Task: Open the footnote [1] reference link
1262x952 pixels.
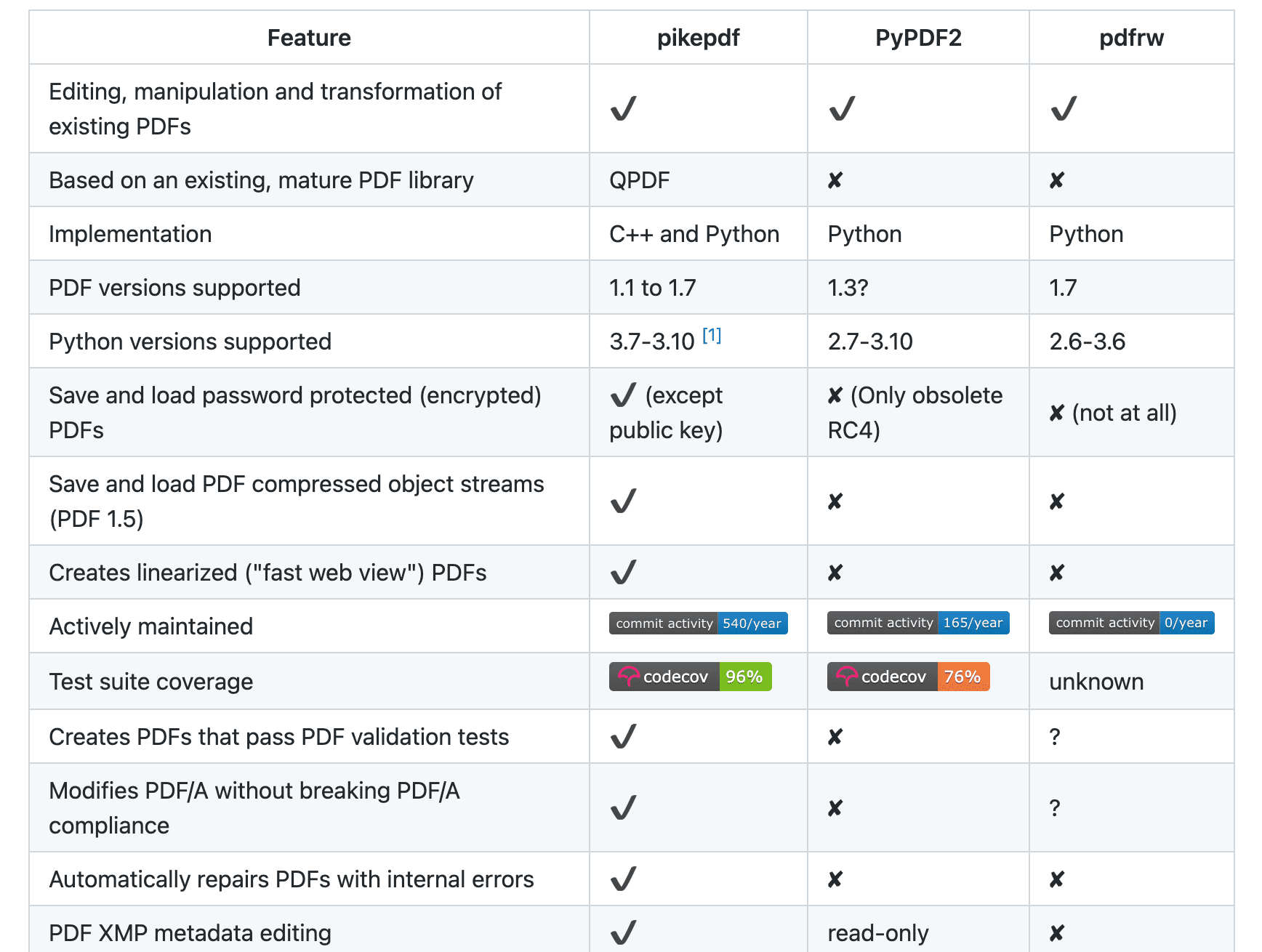Action: pos(712,336)
